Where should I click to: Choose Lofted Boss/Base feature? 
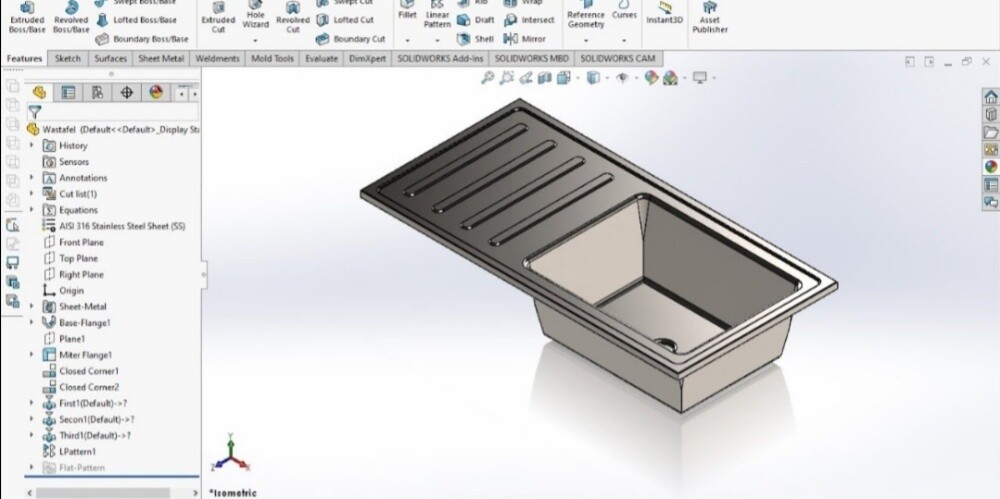click(x=136, y=20)
